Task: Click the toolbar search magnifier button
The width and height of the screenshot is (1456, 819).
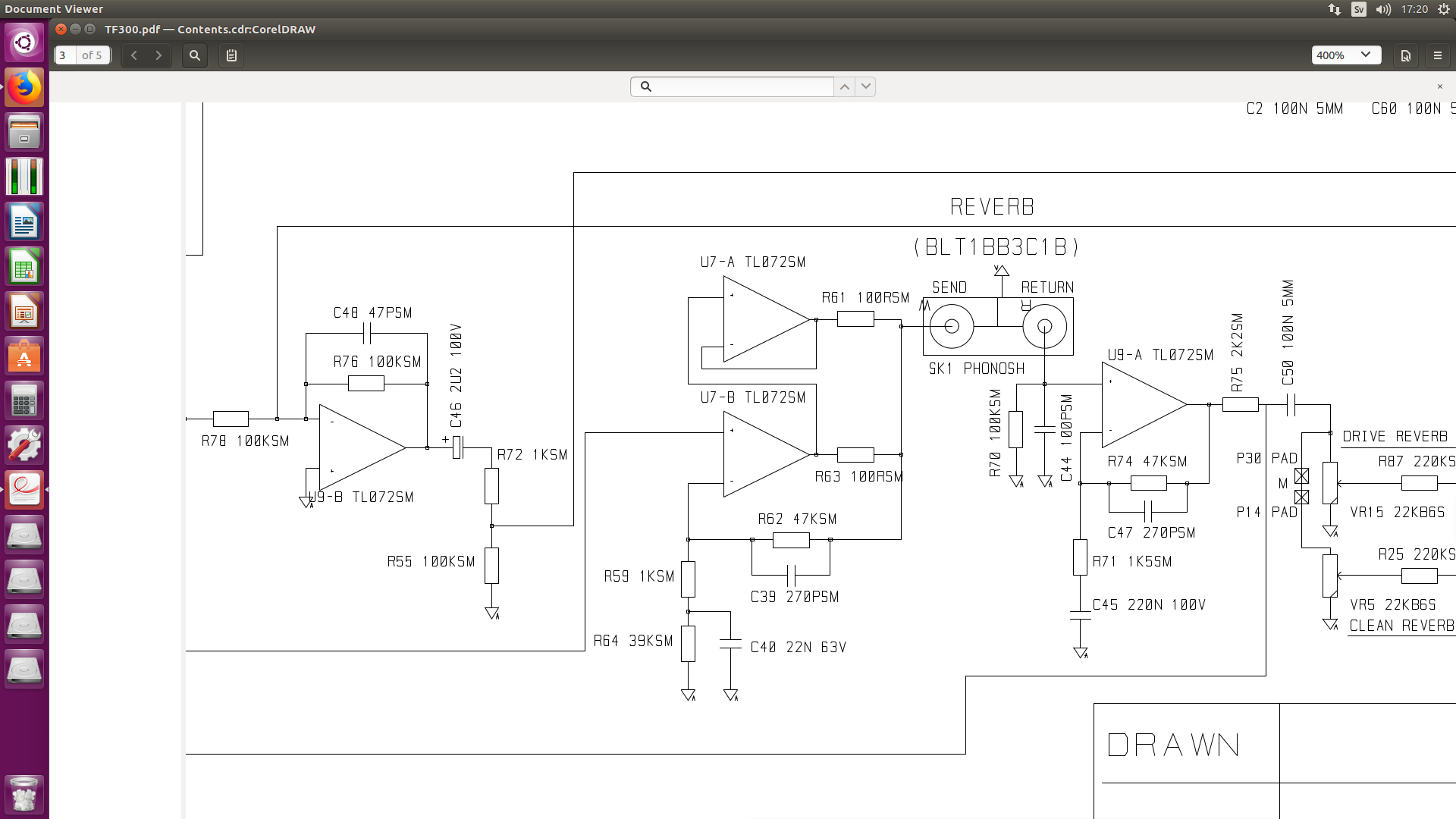Action: 195,55
